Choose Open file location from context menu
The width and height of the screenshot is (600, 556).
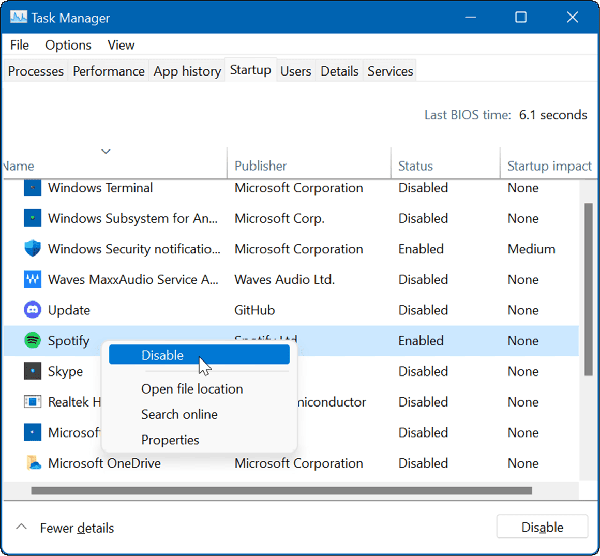pos(192,389)
